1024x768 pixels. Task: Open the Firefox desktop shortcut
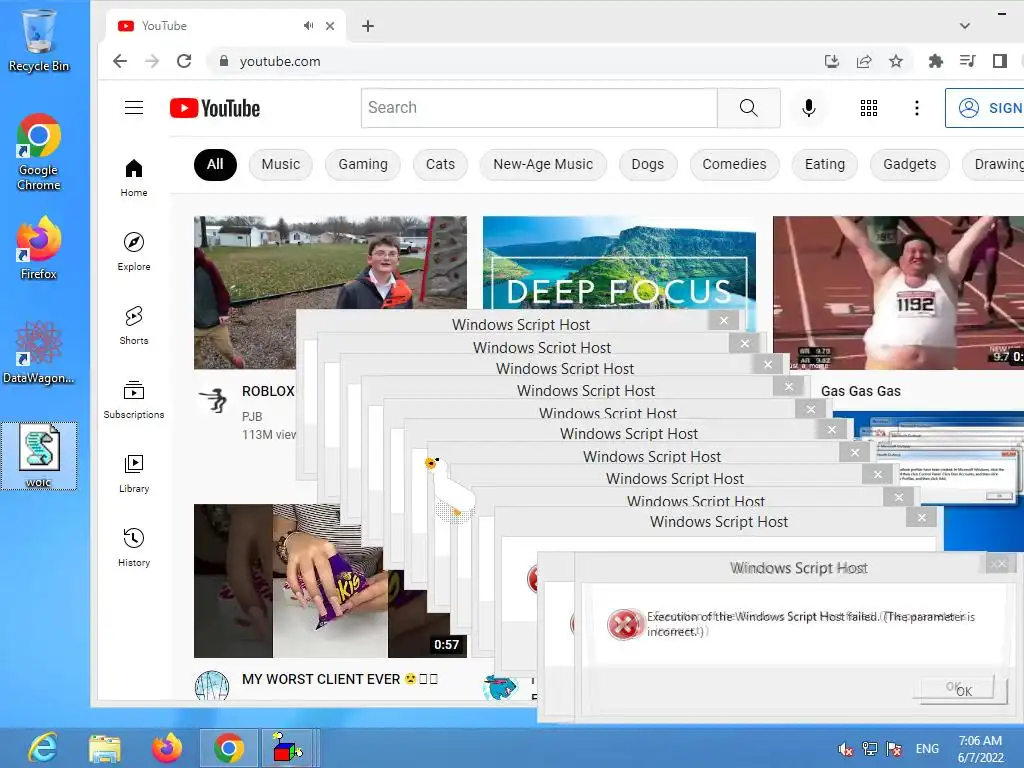coord(39,248)
